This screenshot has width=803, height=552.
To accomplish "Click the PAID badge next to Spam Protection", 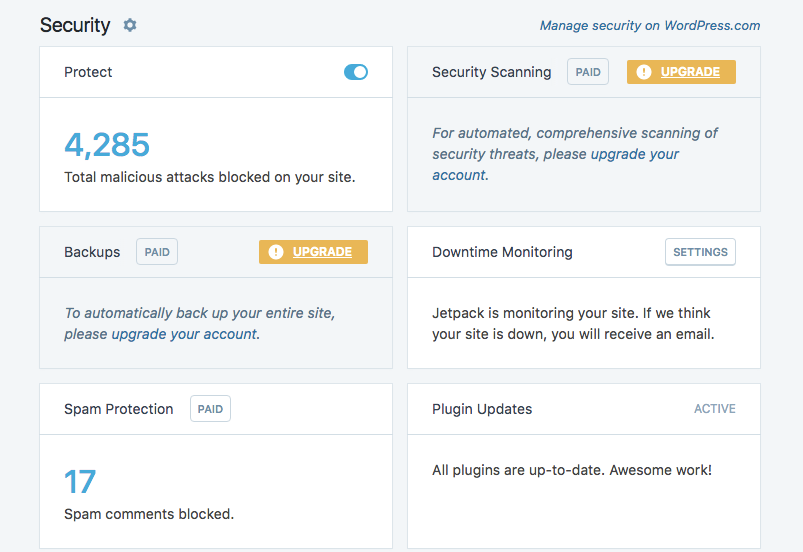I will coord(210,409).
